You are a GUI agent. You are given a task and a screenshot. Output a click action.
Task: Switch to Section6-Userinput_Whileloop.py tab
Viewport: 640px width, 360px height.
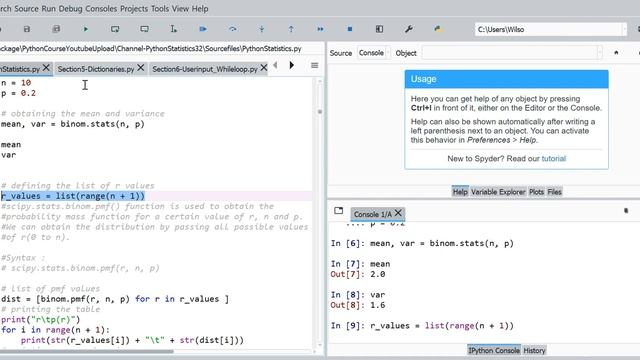(x=205, y=69)
